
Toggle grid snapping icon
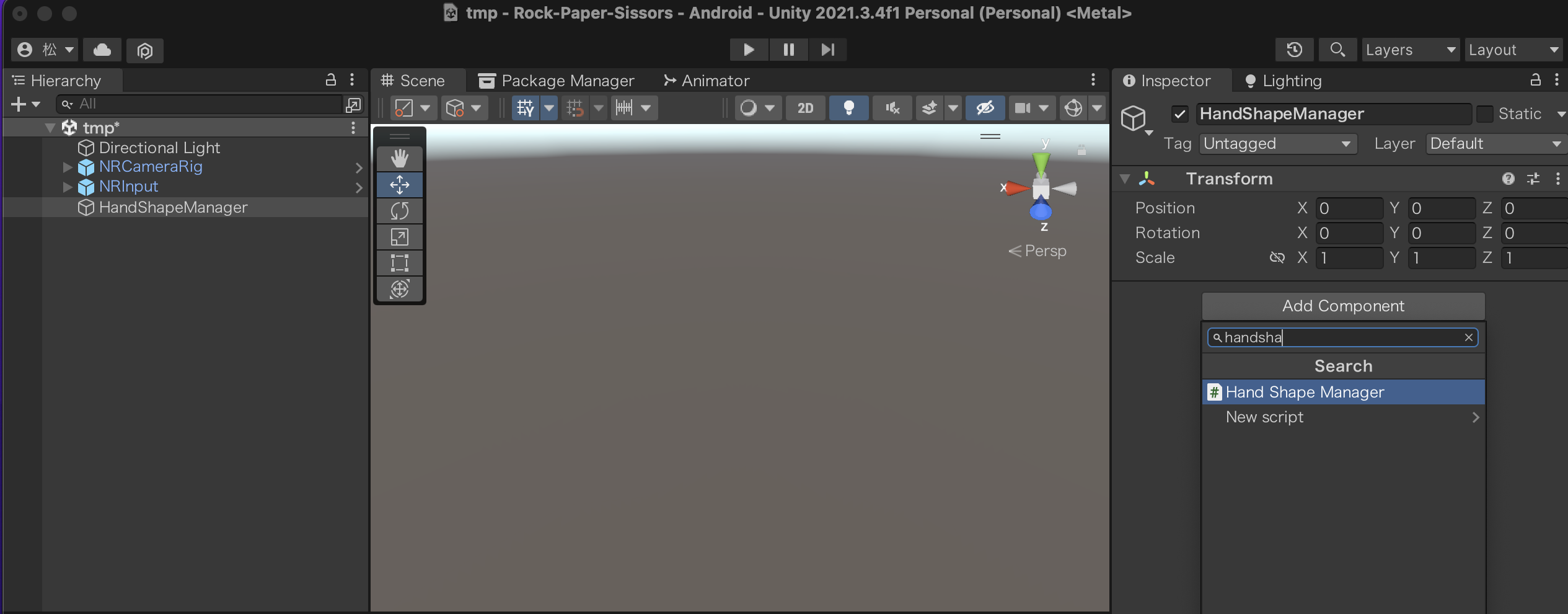tap(575, 108)
